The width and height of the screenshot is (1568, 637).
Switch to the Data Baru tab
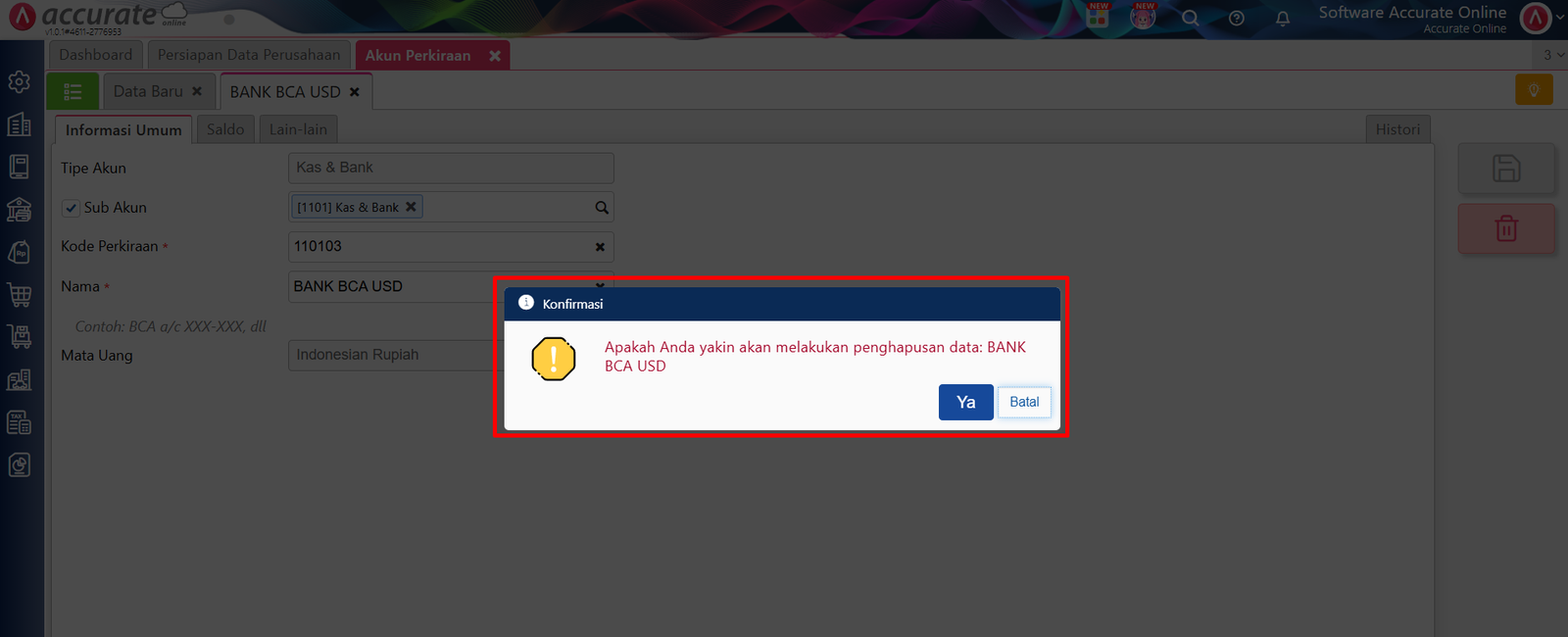(x=148, y=91)
